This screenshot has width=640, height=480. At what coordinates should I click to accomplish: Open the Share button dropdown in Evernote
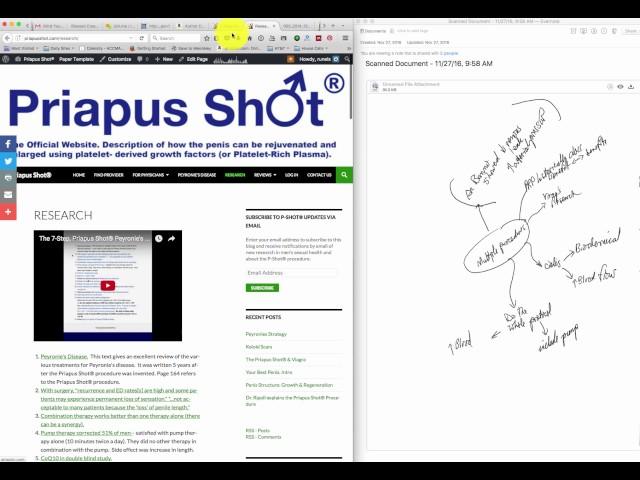coord(631,31)
